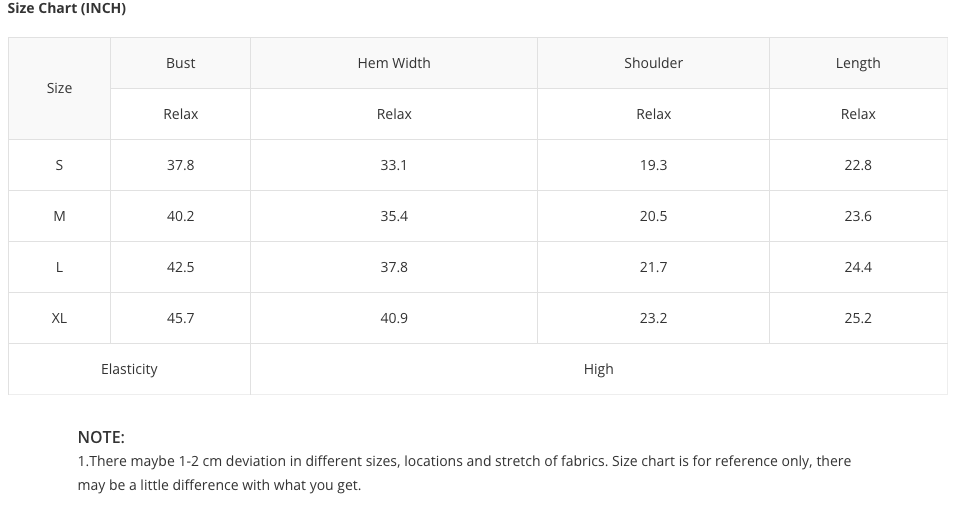Click the Length column header
Viewport: 966px width, 509px height.
(858, 63)
